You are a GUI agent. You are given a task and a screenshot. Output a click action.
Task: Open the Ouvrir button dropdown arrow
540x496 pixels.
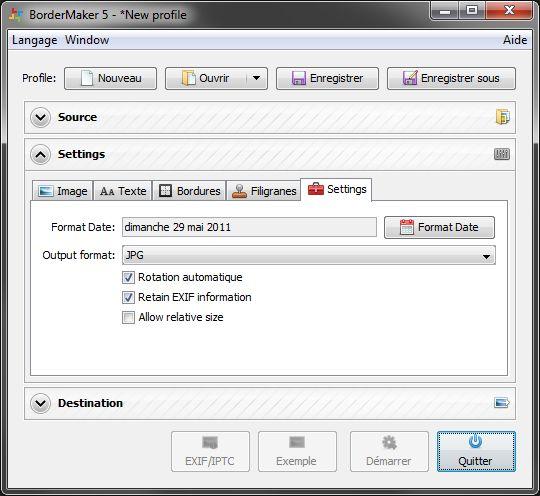click(256, 78)
